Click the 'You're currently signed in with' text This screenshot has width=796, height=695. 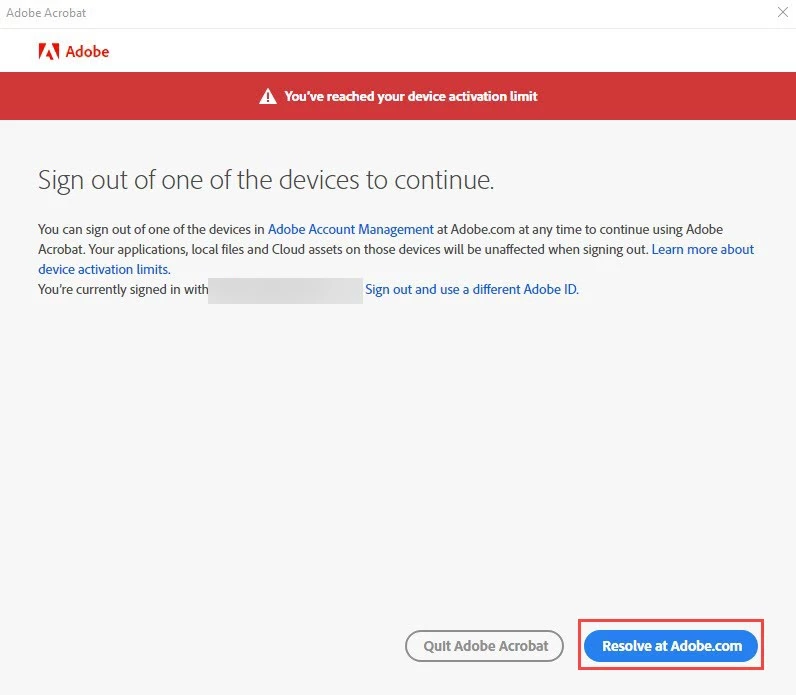(123, 289)
